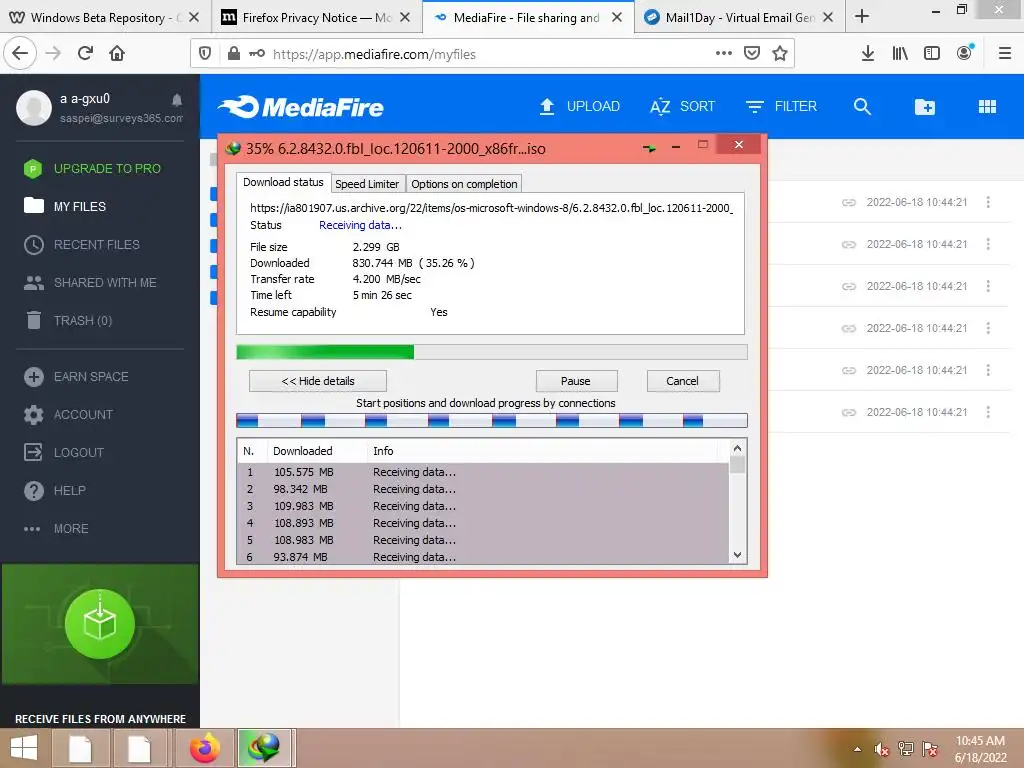Toggle the Firefox sidebar

pyautogui.click(x=932, y=53)
